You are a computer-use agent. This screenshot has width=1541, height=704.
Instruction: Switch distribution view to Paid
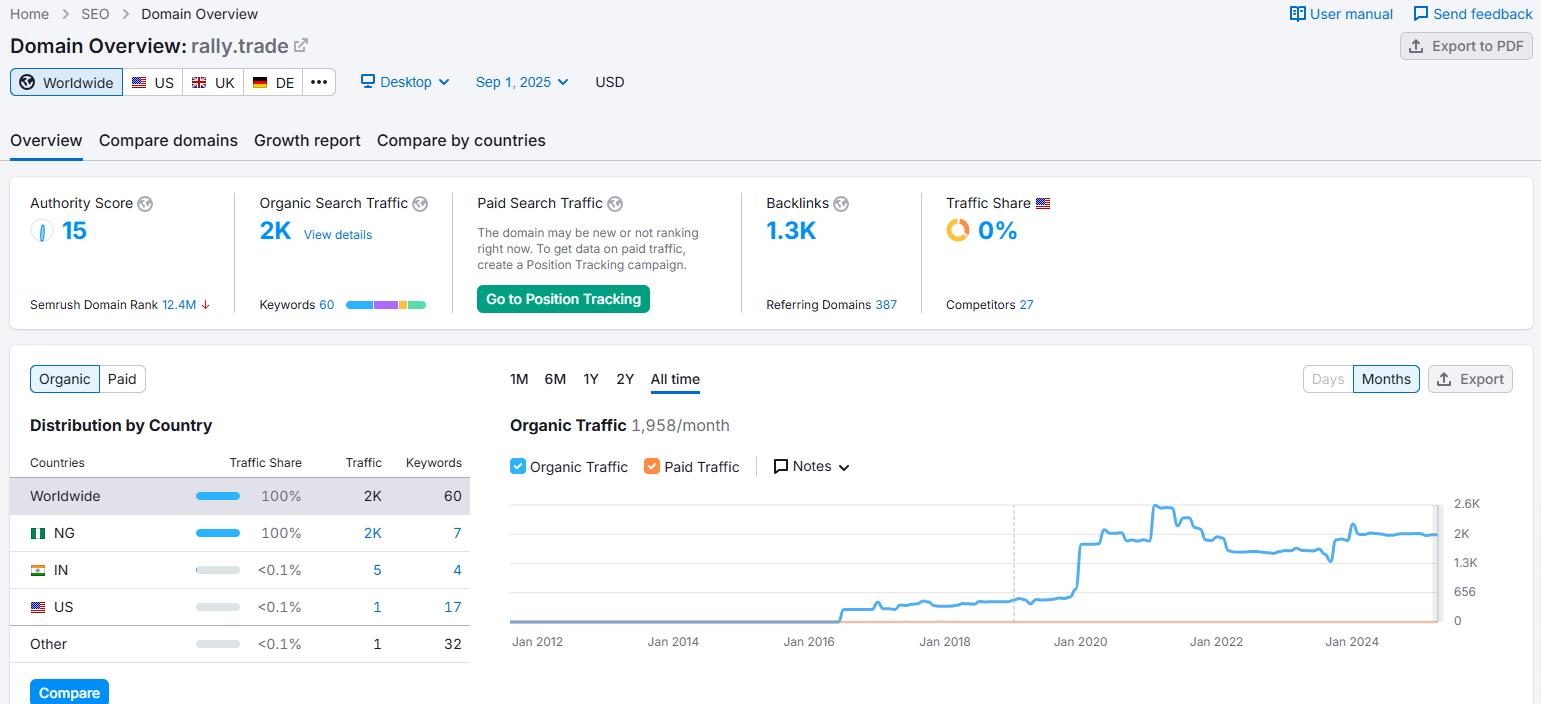[122, 379]
